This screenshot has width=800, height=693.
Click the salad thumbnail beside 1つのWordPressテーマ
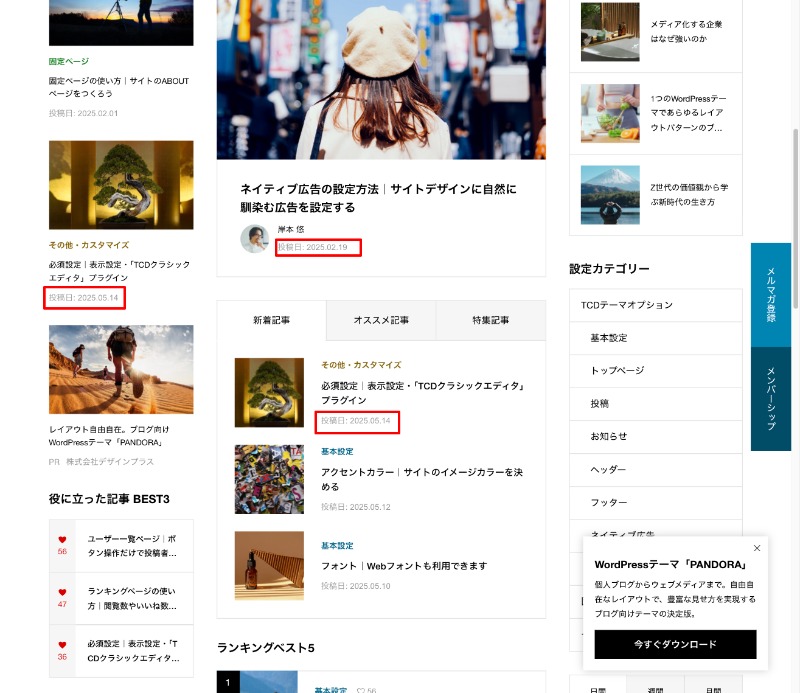pyautogui.click(x=610, y=113)
